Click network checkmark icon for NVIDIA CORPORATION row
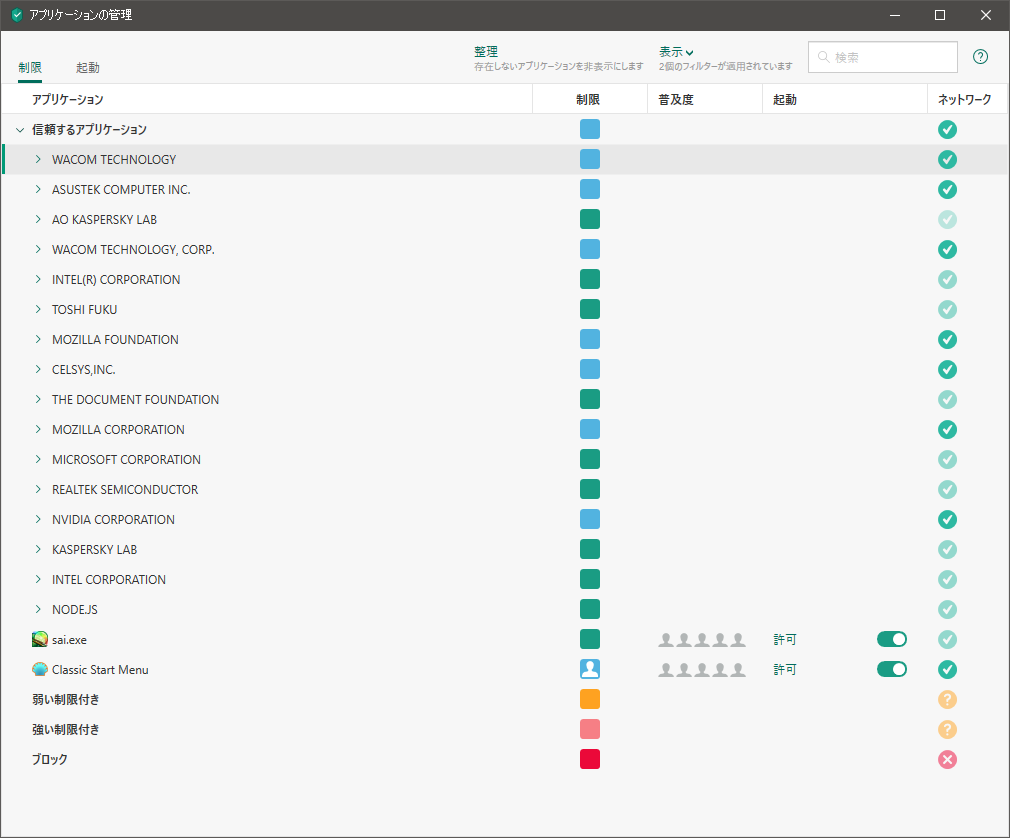The height and width of the screenshot is (838, 1010). pos(947,519)
